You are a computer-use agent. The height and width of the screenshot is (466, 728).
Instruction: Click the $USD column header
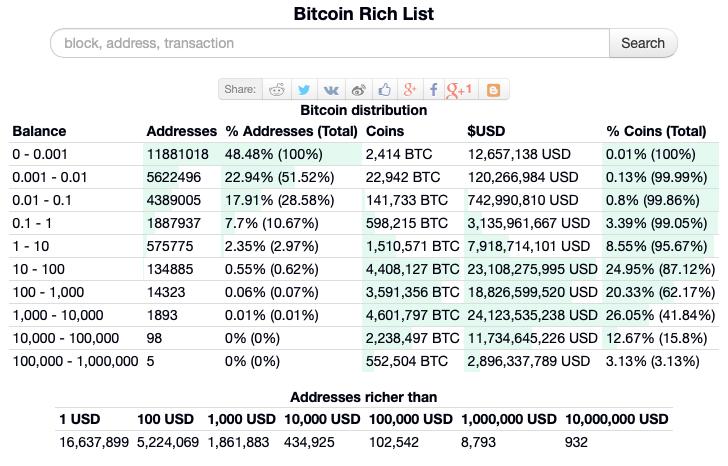click(x=486, y=131)
